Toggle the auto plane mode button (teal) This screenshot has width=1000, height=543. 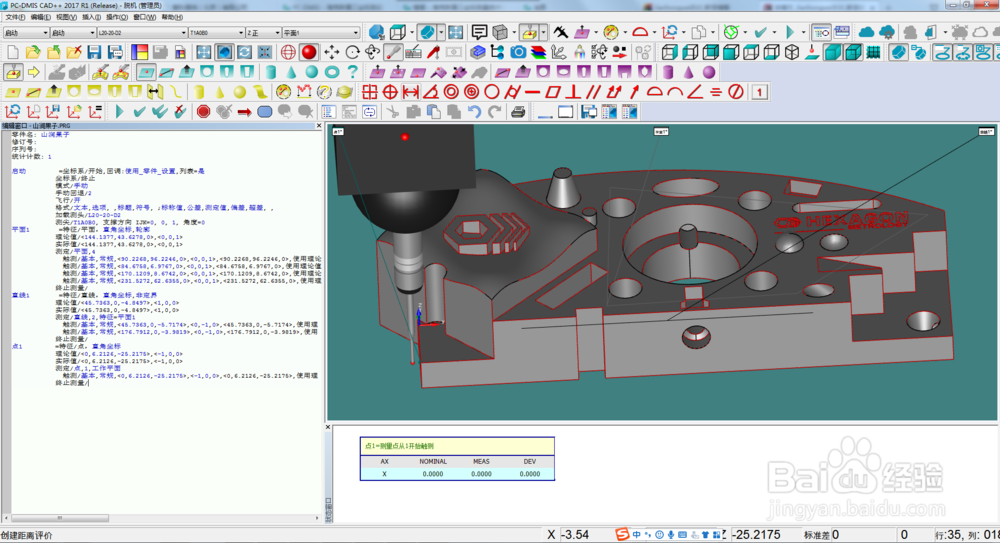(146, 72)
